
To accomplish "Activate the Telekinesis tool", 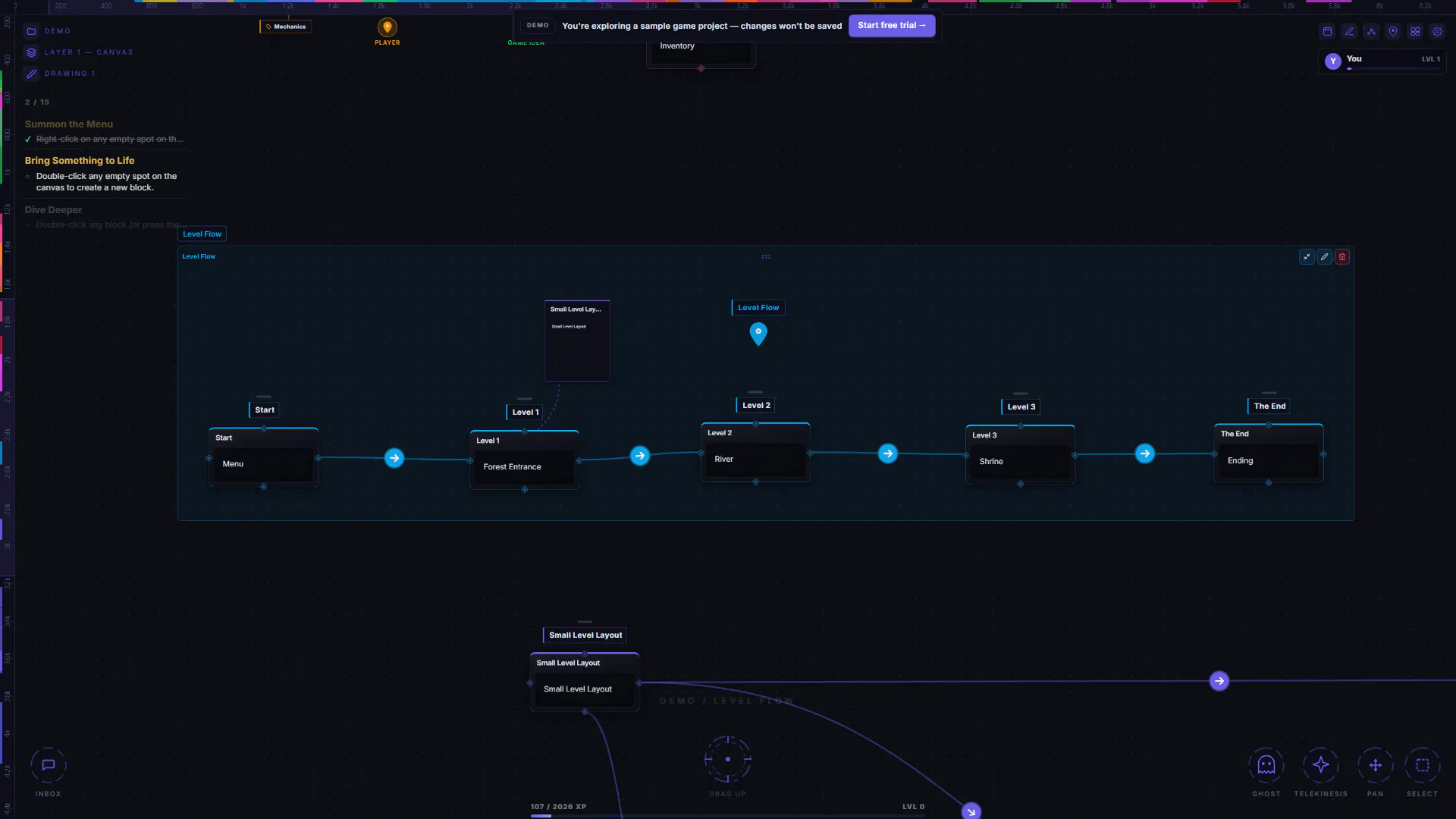I will pos(1320,765).
